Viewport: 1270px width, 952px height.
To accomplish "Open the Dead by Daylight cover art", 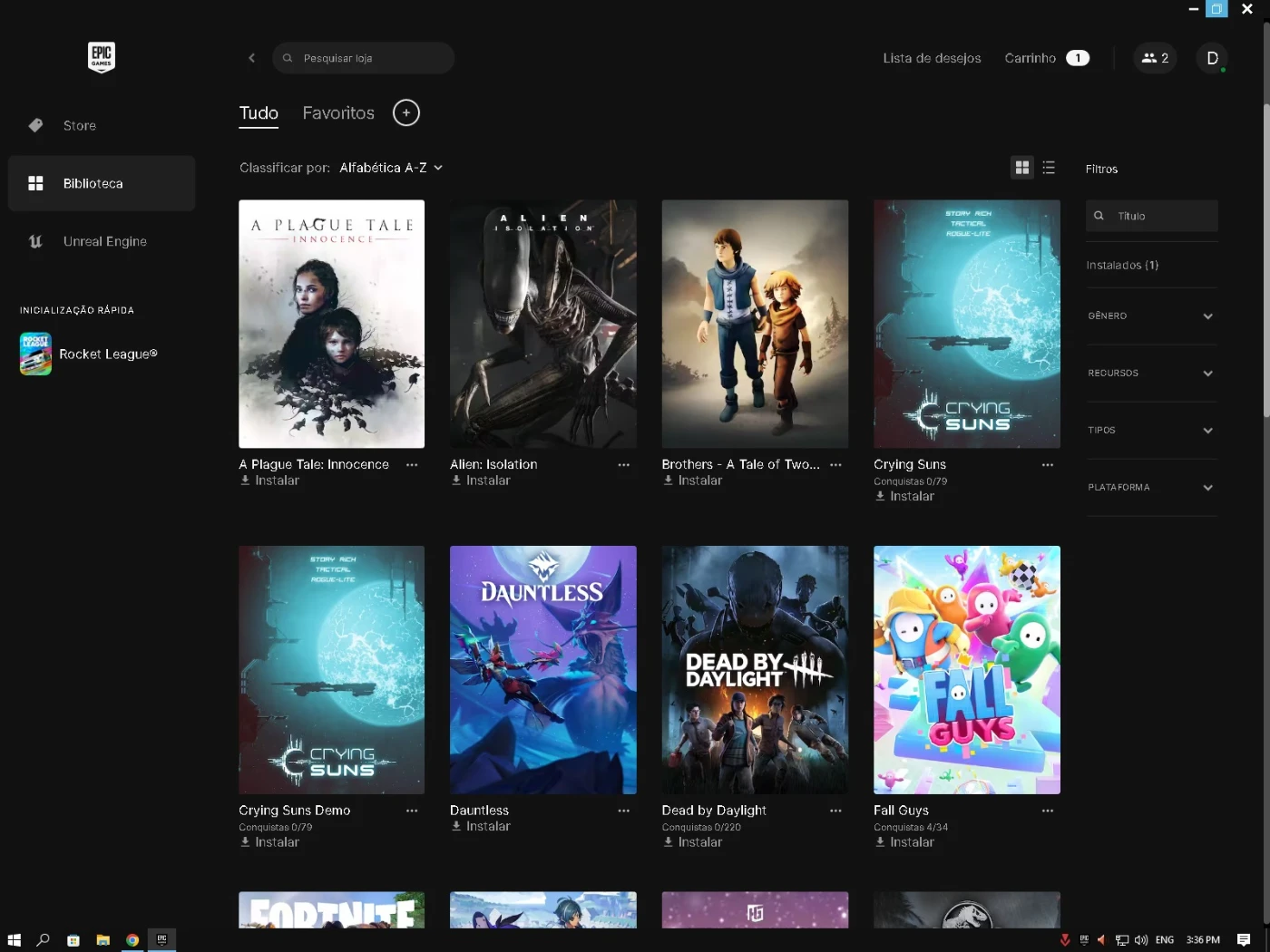I will point(755,670).
